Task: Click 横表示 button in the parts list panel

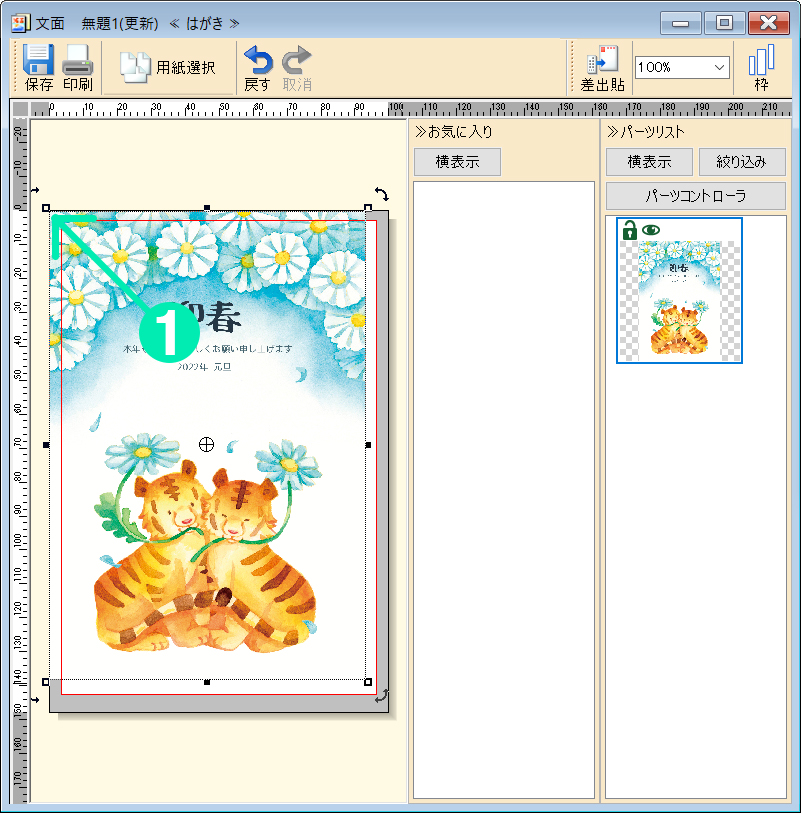Action: [648, 162]
